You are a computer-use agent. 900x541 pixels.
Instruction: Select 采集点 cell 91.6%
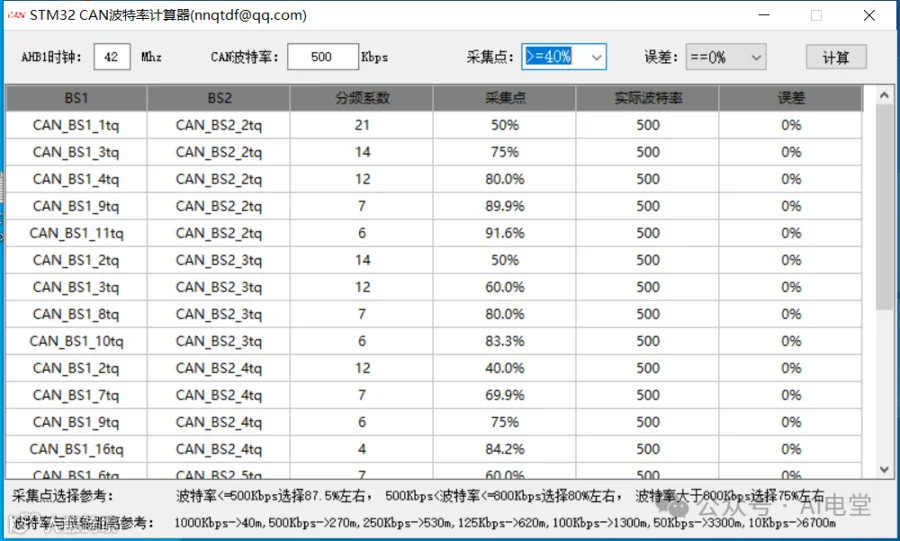pyautogui.click(x=505, y=233)
